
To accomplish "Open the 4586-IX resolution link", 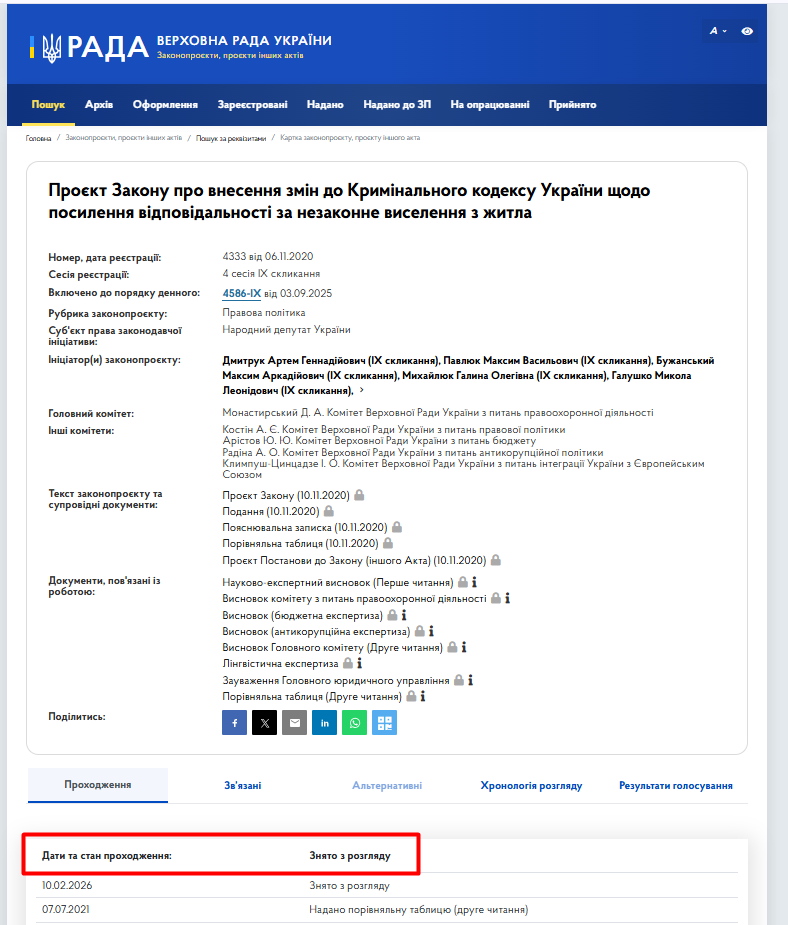I will point(241,293).
